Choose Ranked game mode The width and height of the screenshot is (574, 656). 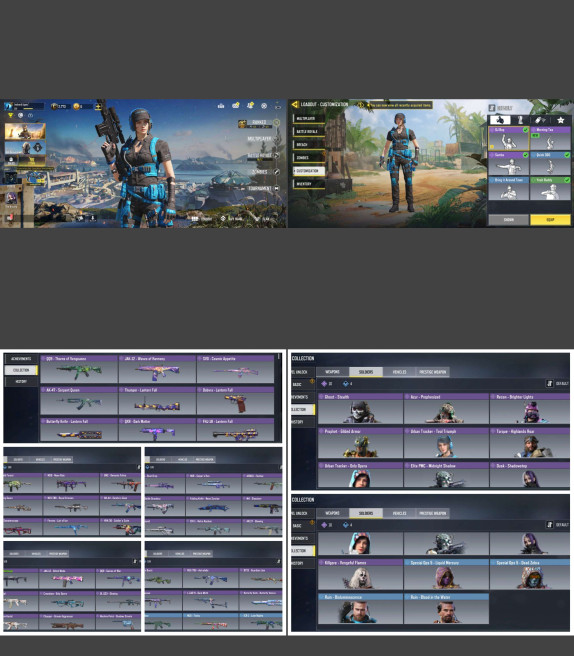[259, 123]
